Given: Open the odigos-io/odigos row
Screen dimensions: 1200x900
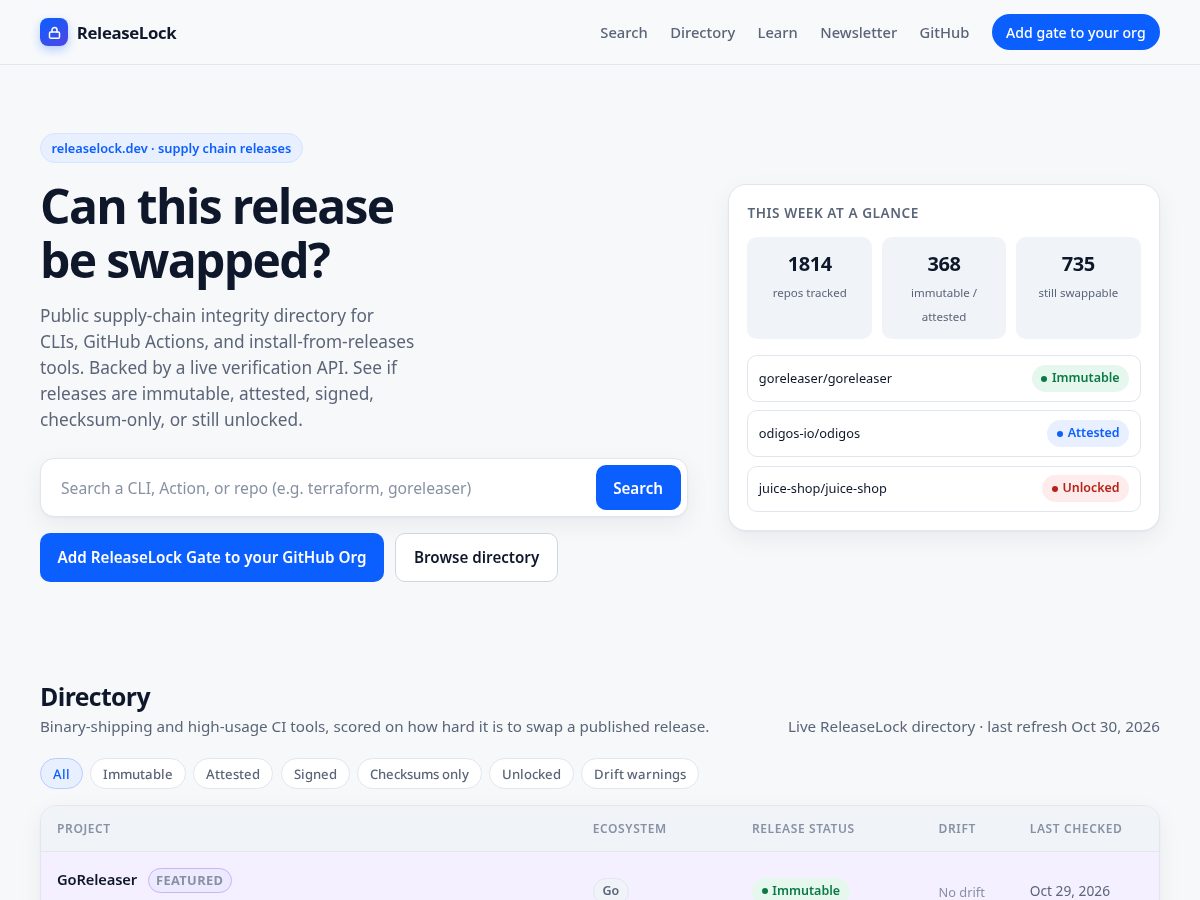Looking at the screenshot, I should click(x=944, y=433).
